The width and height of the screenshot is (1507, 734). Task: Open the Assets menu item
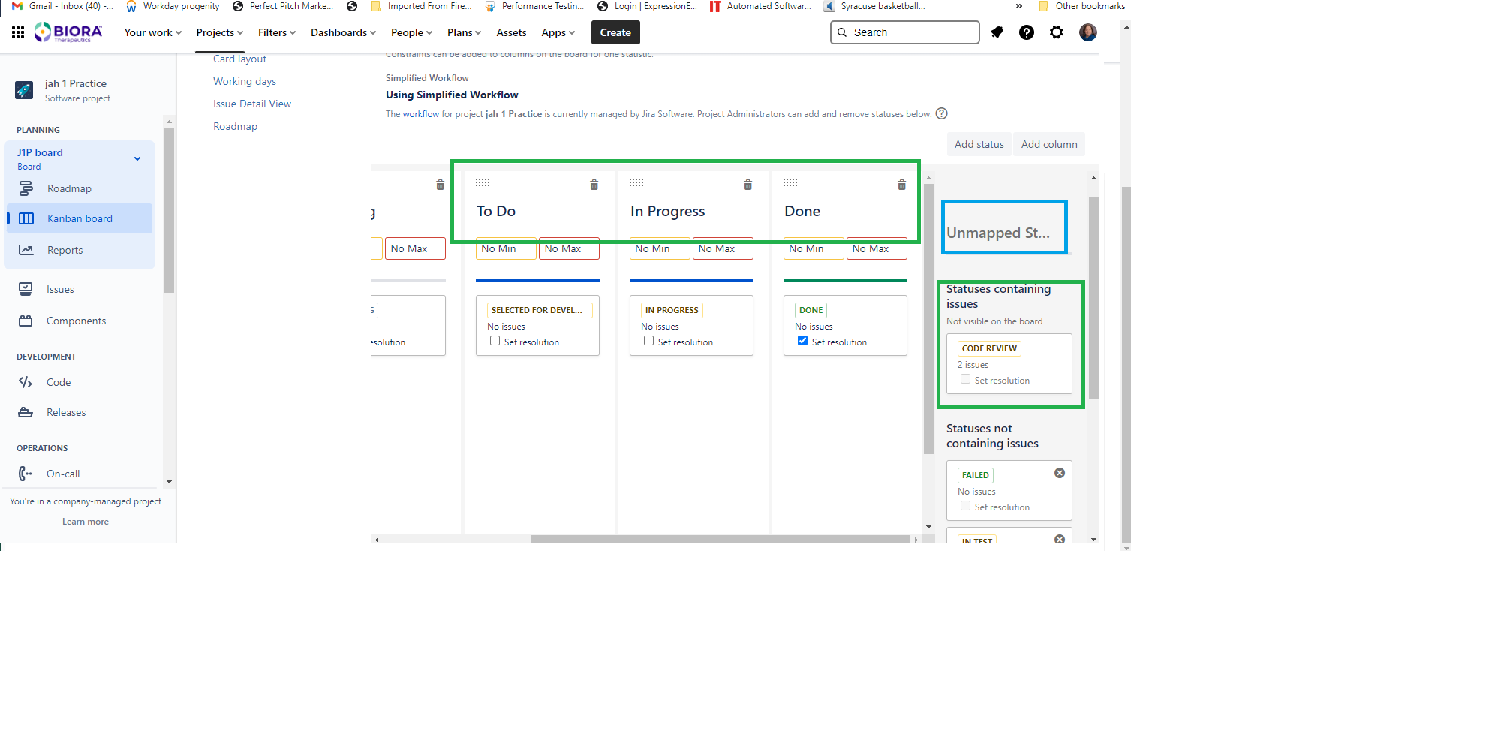point(511,32)
